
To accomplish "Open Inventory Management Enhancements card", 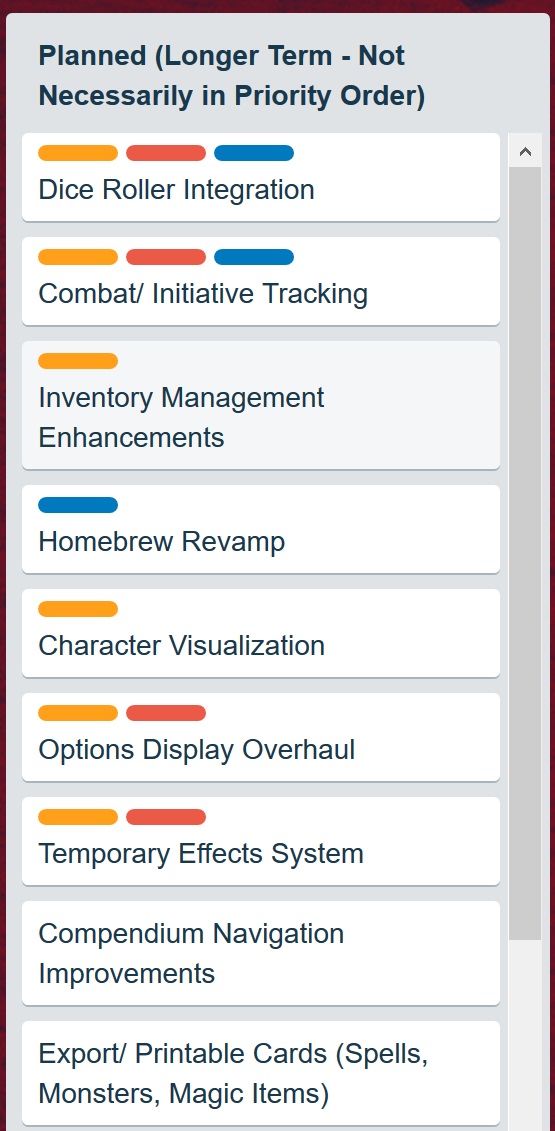I will 261,405.
